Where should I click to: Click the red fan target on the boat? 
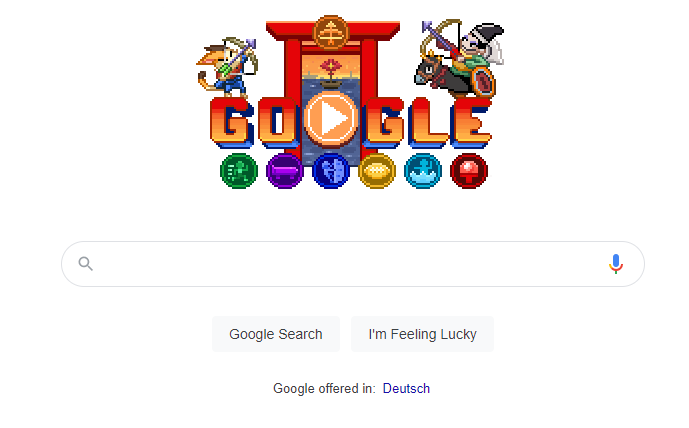click(330, 67)
